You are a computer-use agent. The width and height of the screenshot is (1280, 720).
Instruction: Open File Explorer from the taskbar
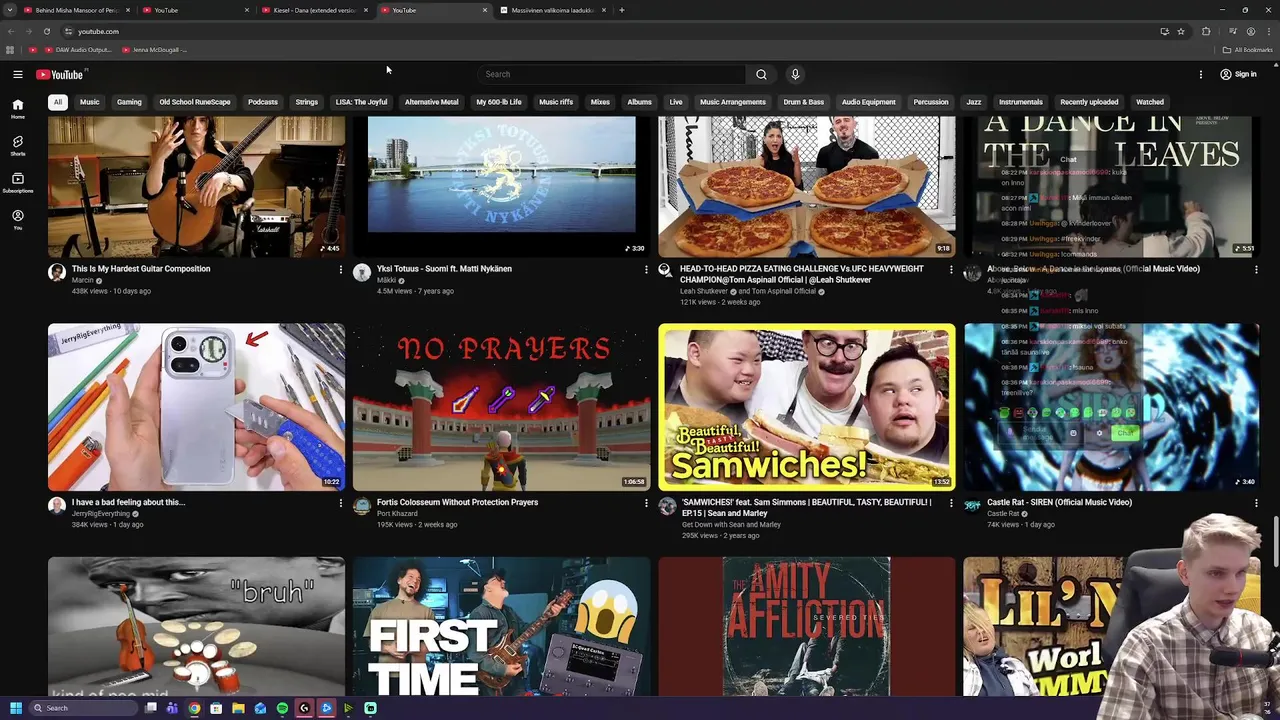(x=238, y=708)
